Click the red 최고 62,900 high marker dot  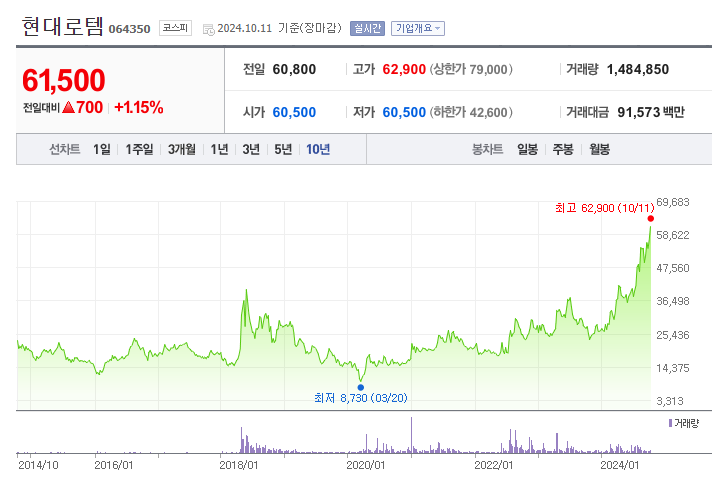coord(651,218)
